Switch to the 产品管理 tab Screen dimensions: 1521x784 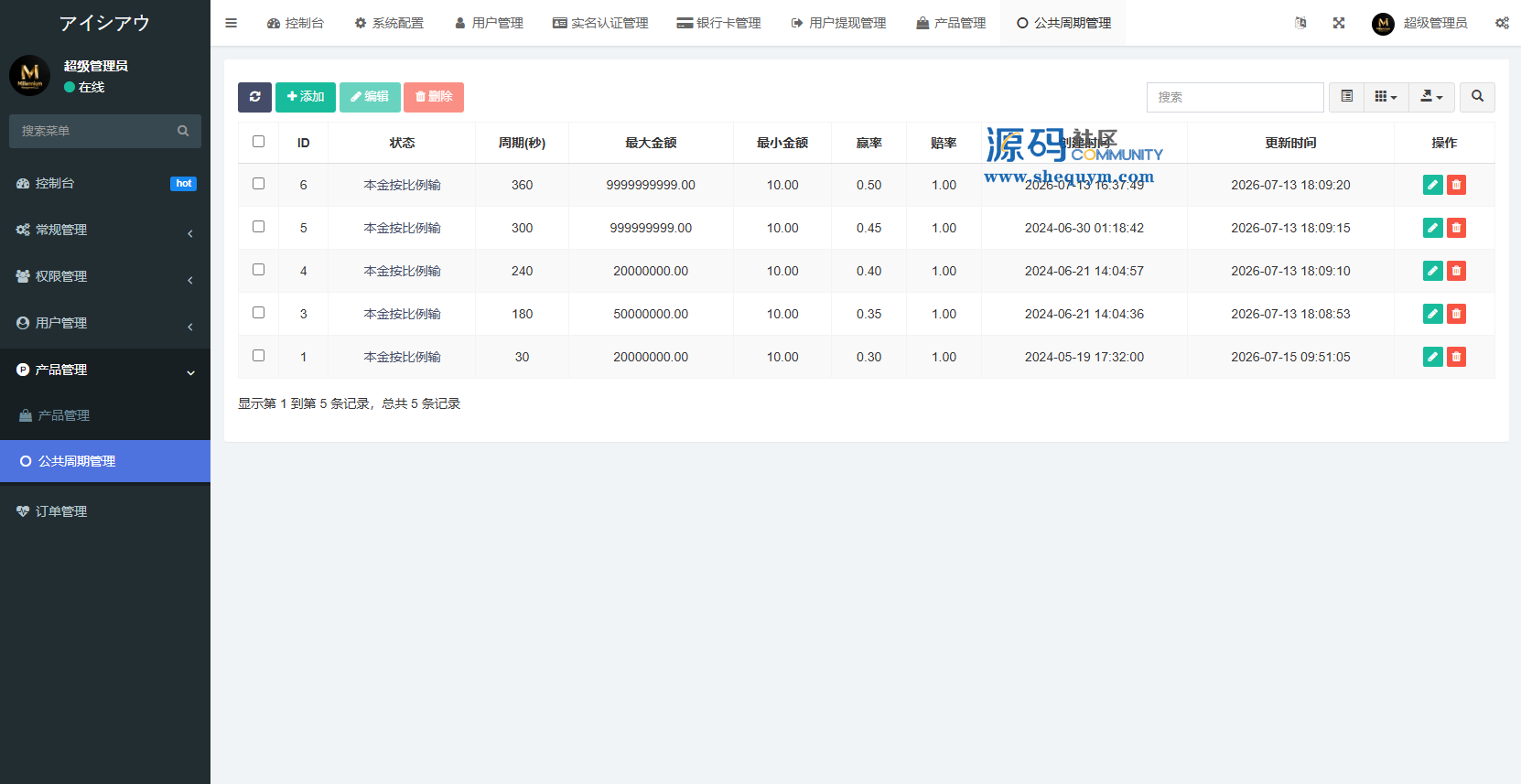[951, 23]
